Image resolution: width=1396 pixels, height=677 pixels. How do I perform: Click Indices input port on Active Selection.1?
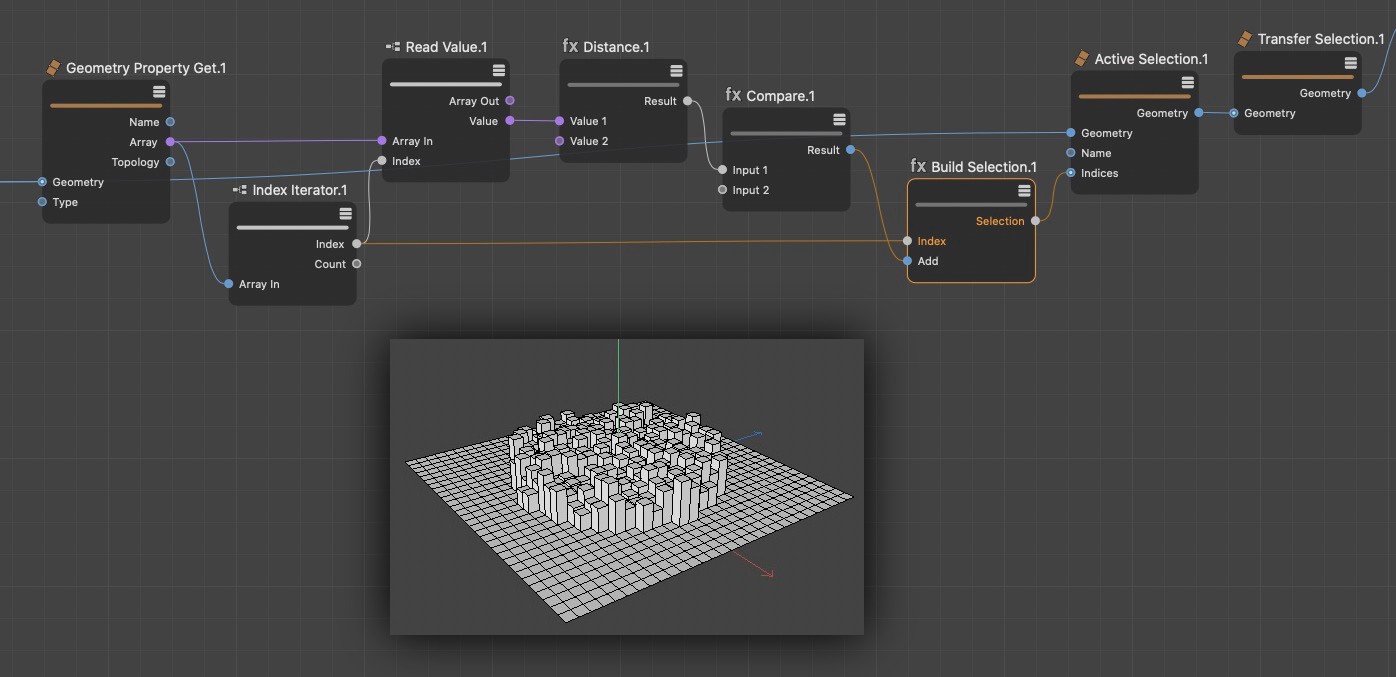point(1071,173)
